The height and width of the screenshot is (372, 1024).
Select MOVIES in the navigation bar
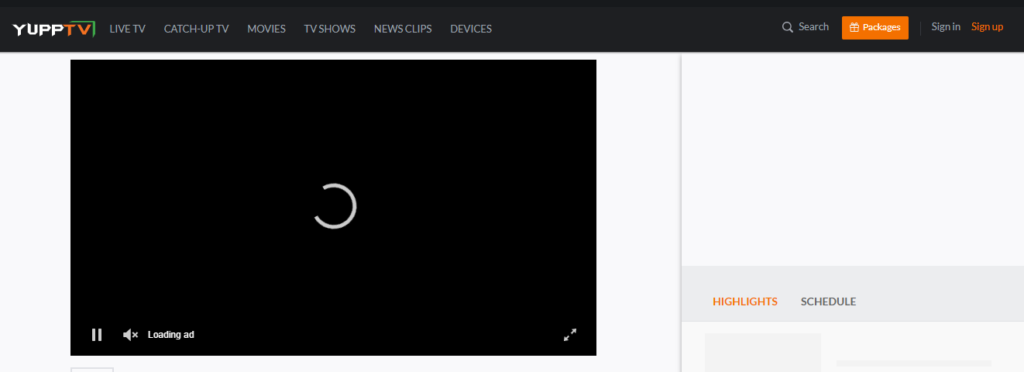(266, 29)
